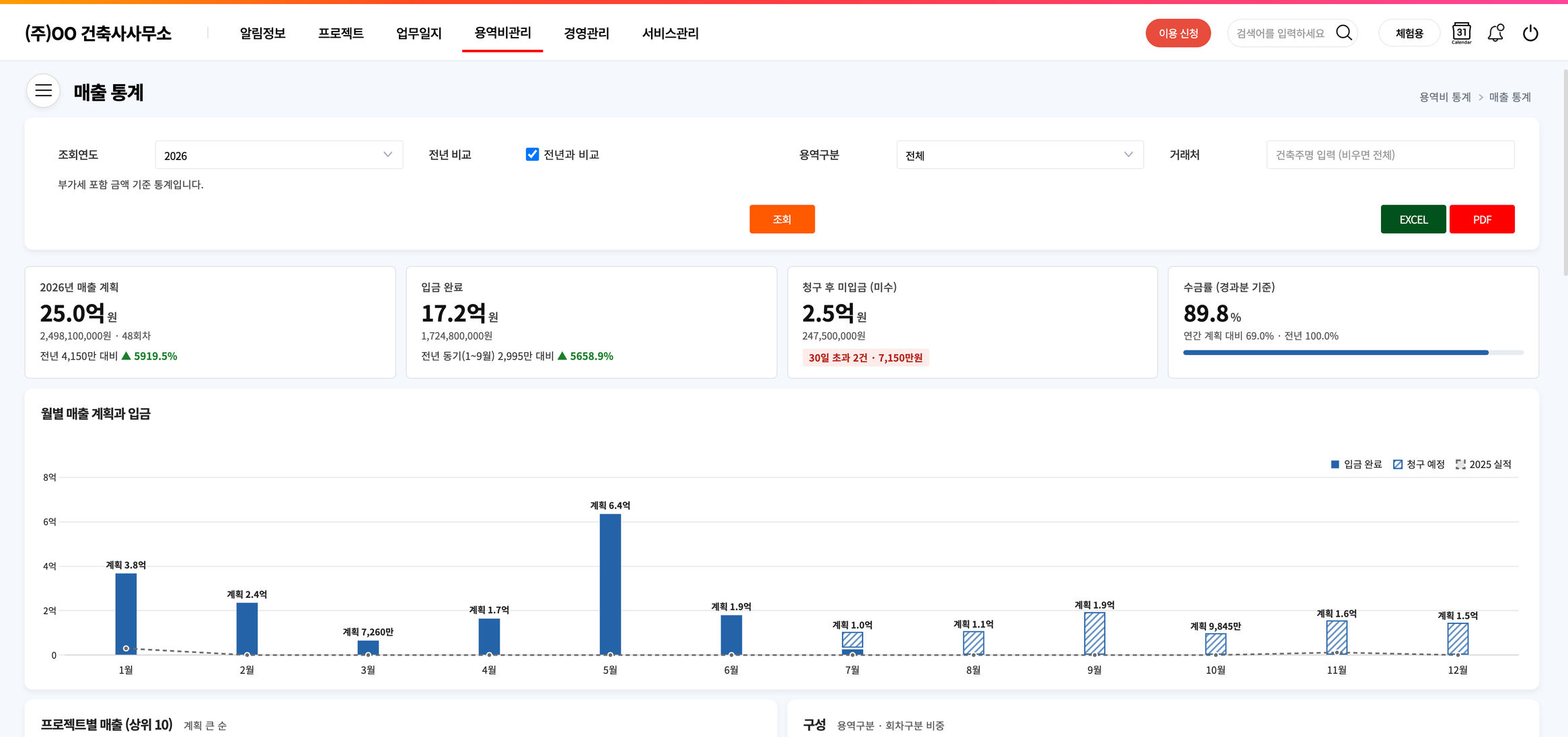
Task: Export statistics with PDF button
Action: [x=1482, y=219]
